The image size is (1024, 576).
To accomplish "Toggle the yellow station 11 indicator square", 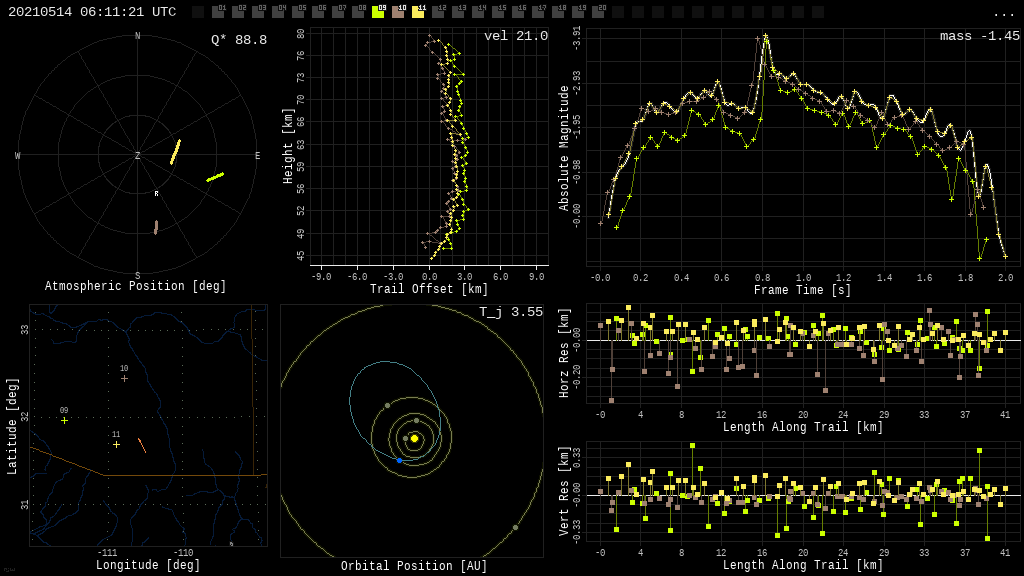I will pos(418,12).
